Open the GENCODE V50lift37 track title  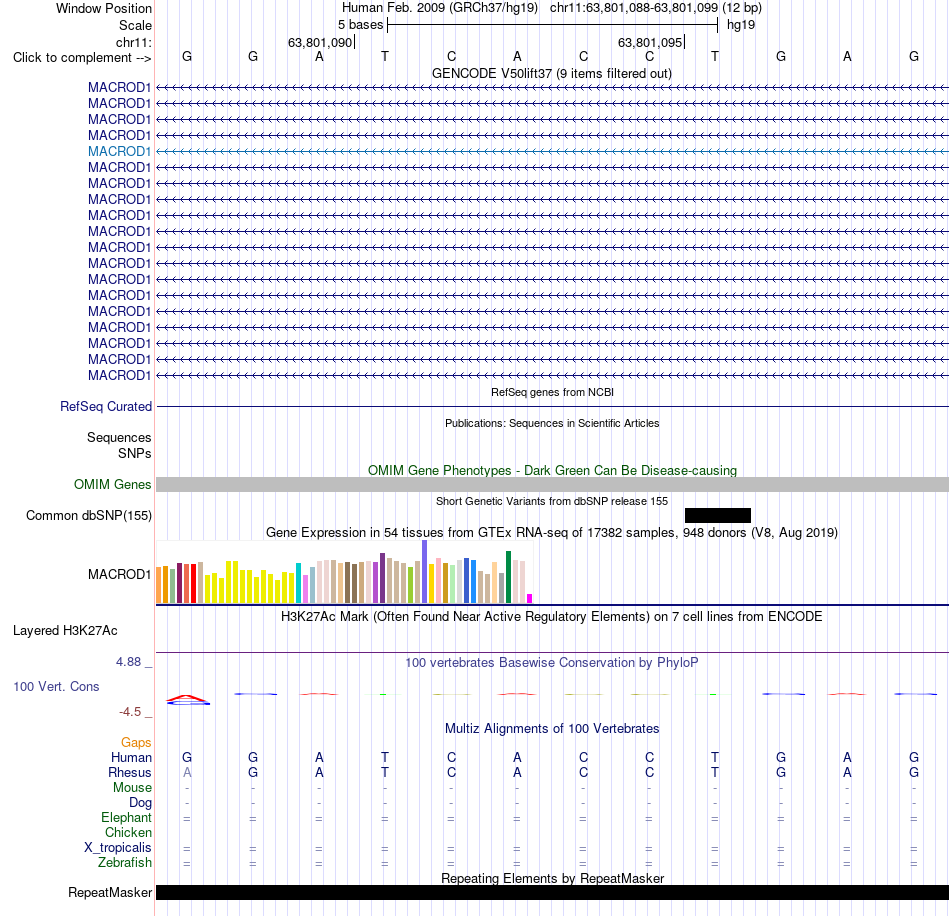pyautogui.click(x=551, y=74)
